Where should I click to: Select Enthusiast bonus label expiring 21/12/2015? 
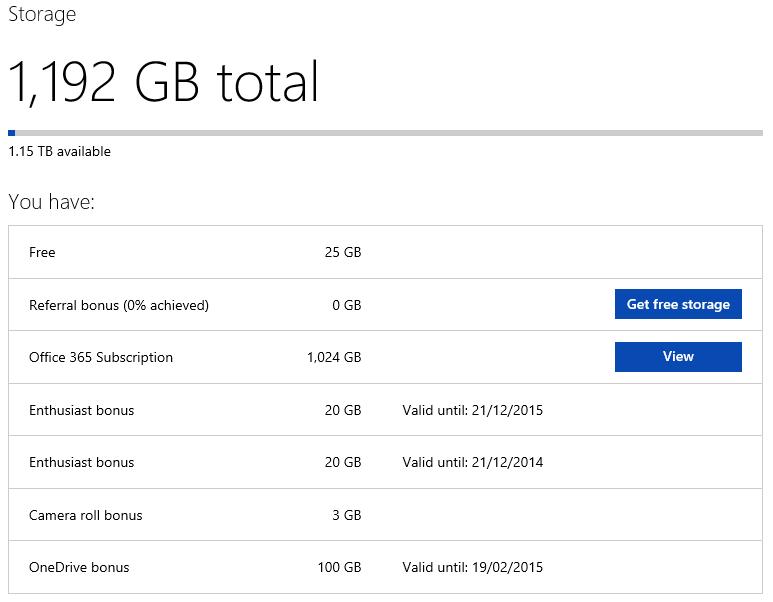click(81, 410)
